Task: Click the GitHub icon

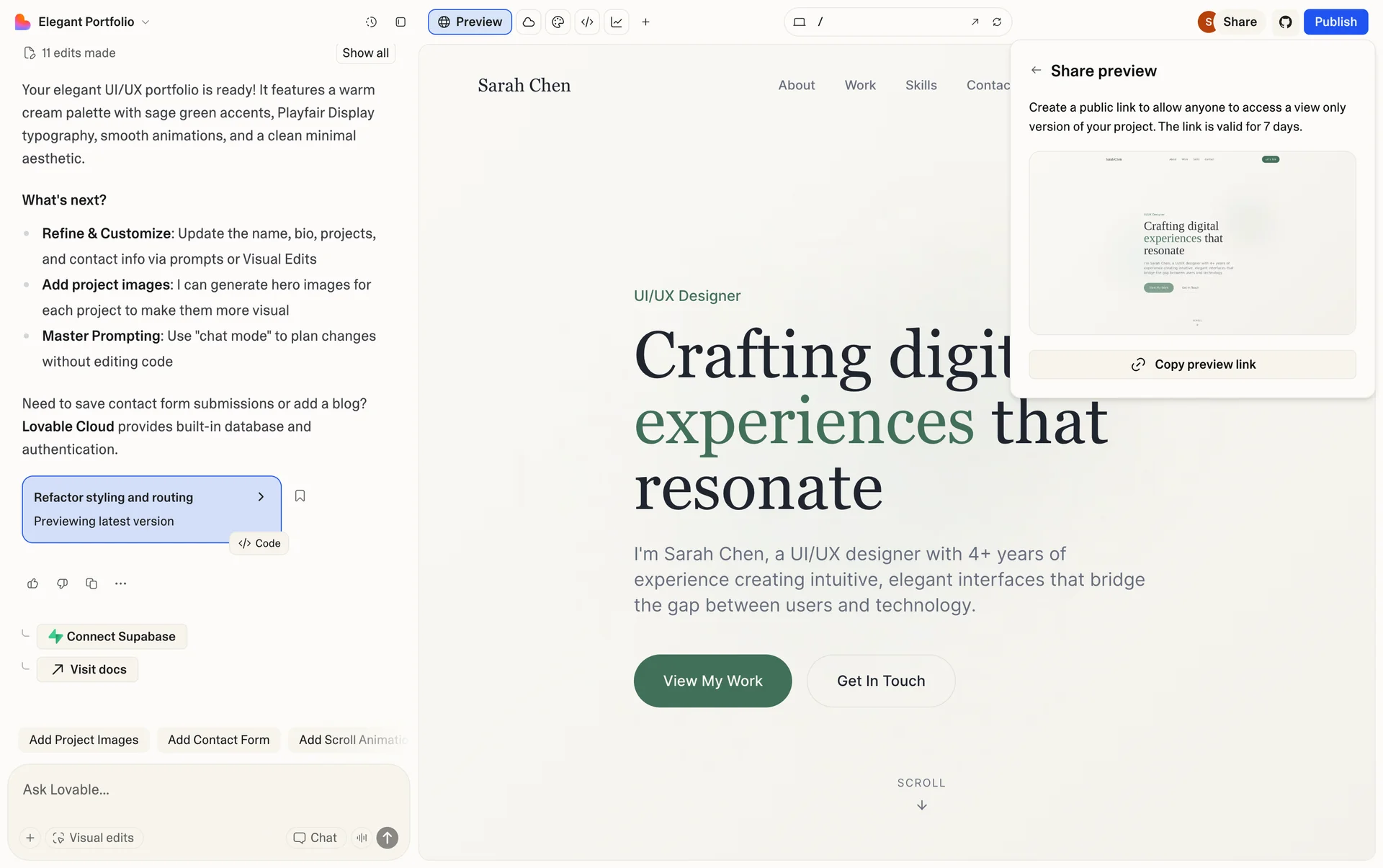Action: tap(1286, 22)
